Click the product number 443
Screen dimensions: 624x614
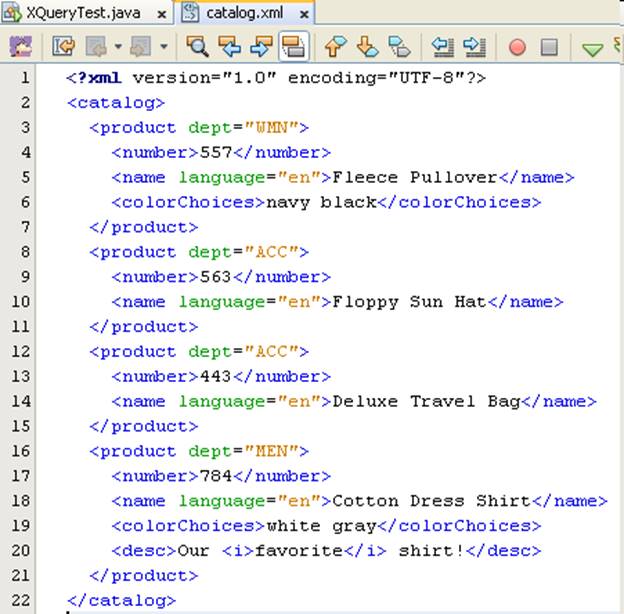216,376
